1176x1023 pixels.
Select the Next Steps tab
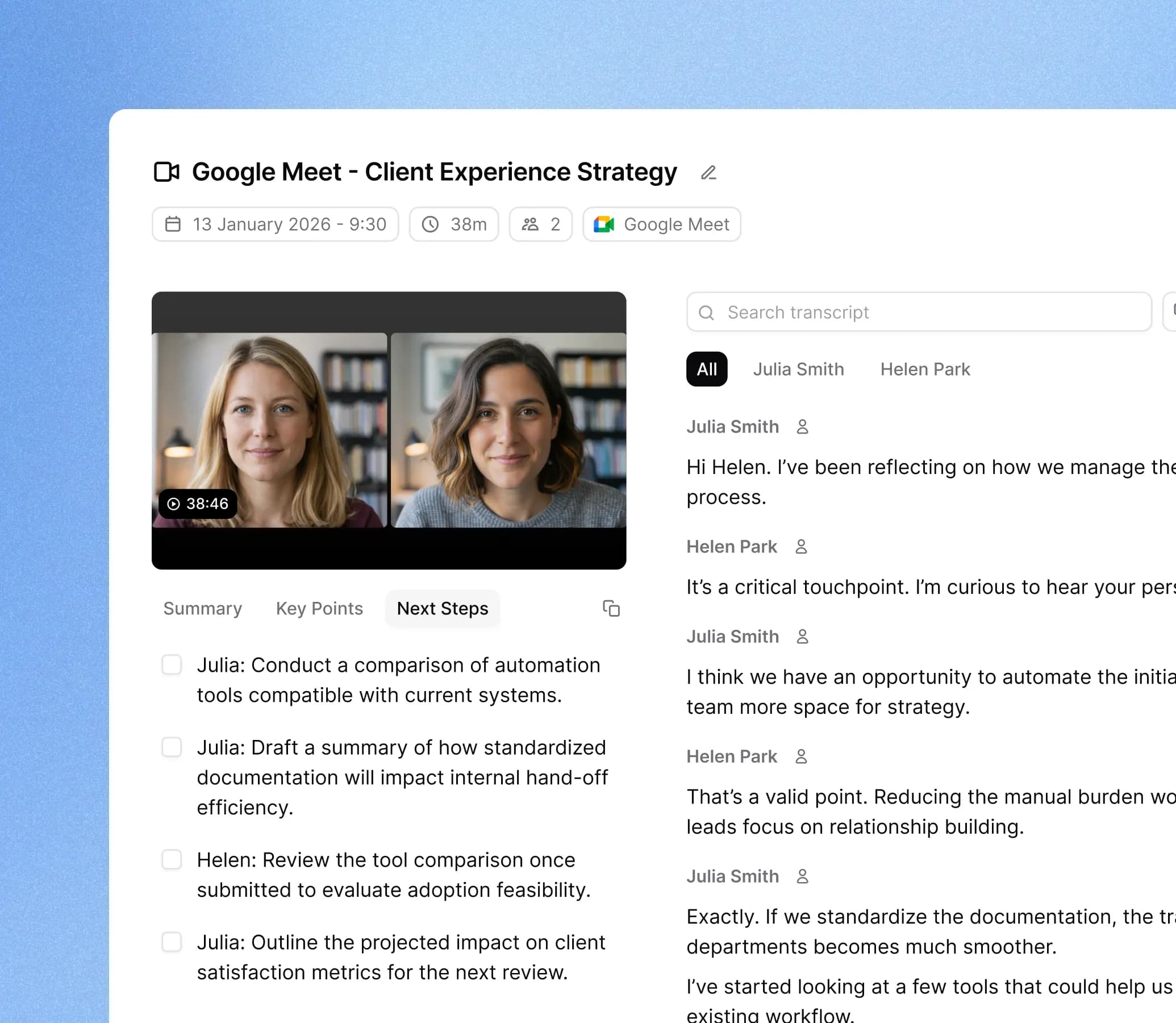point(442,609)
